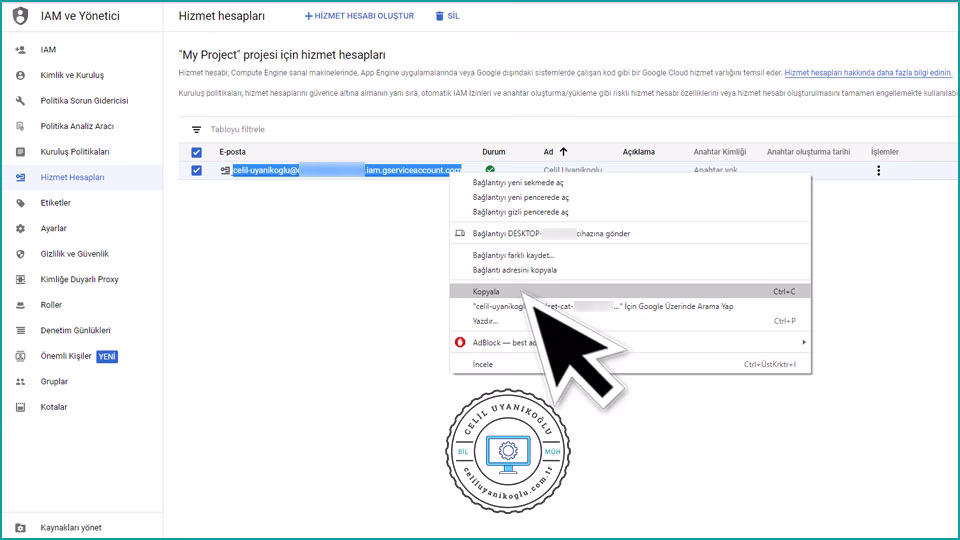Click the Kimlik ve Kuruluş person icon
The height and width of the screenshot is (540, 960).
tap(20, 75)
